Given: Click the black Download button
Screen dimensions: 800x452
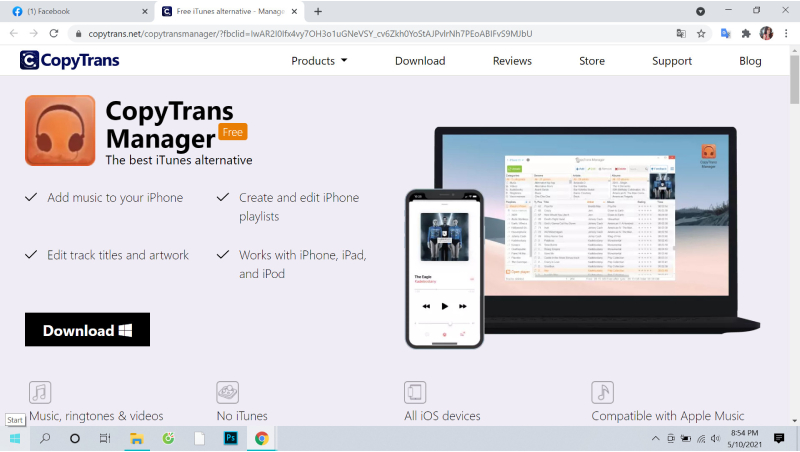Looking at the screenshot, I should (87, 330).
